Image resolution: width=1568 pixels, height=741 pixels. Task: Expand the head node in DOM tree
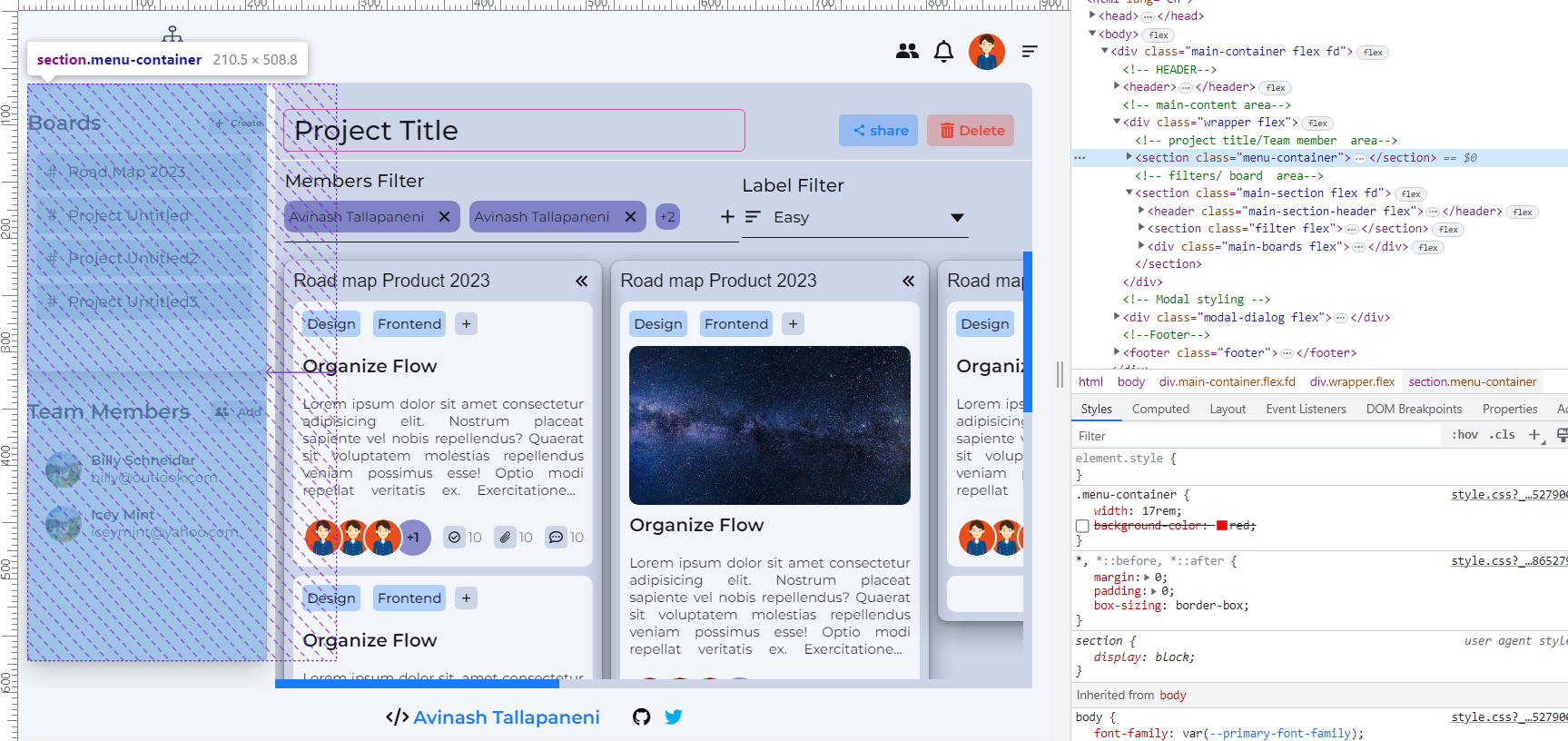tap(1093, 15)
